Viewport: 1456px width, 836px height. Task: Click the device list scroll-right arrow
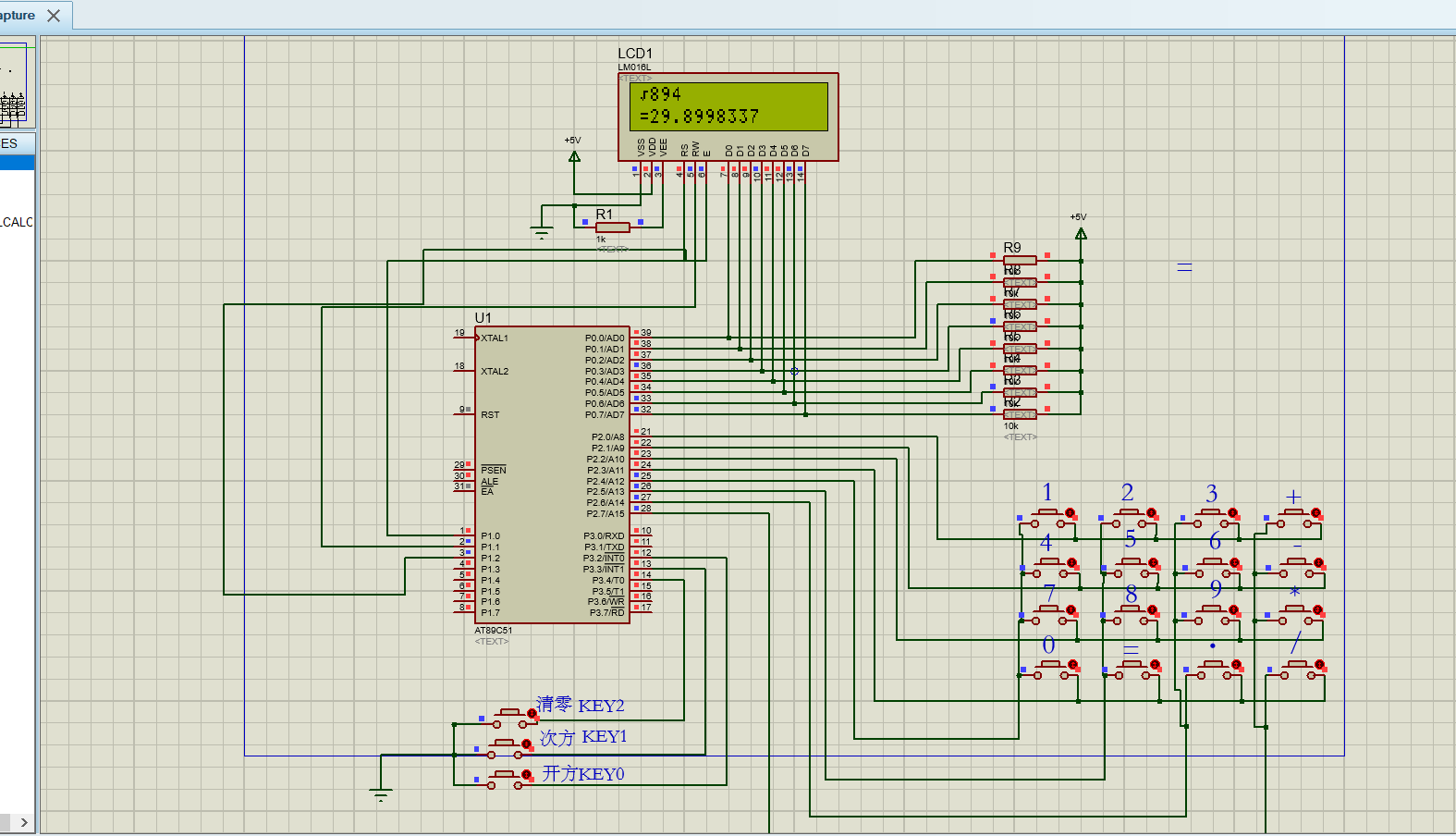(x=24, y=822)
